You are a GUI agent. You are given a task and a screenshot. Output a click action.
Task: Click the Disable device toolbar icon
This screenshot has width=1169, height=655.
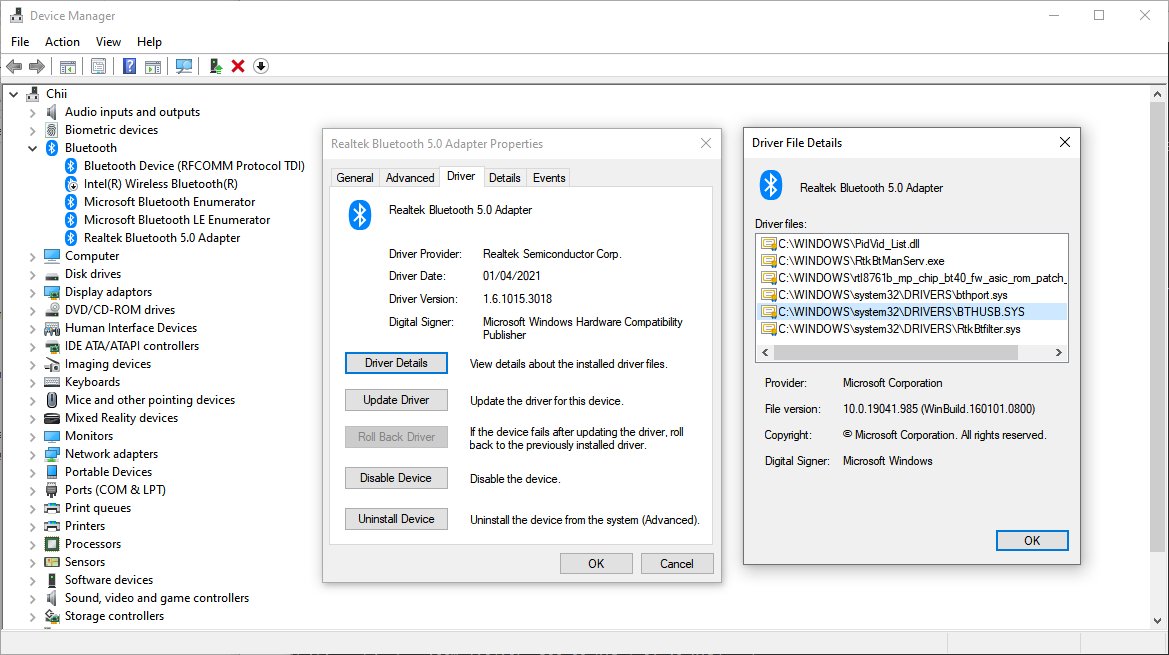(260, 66)
